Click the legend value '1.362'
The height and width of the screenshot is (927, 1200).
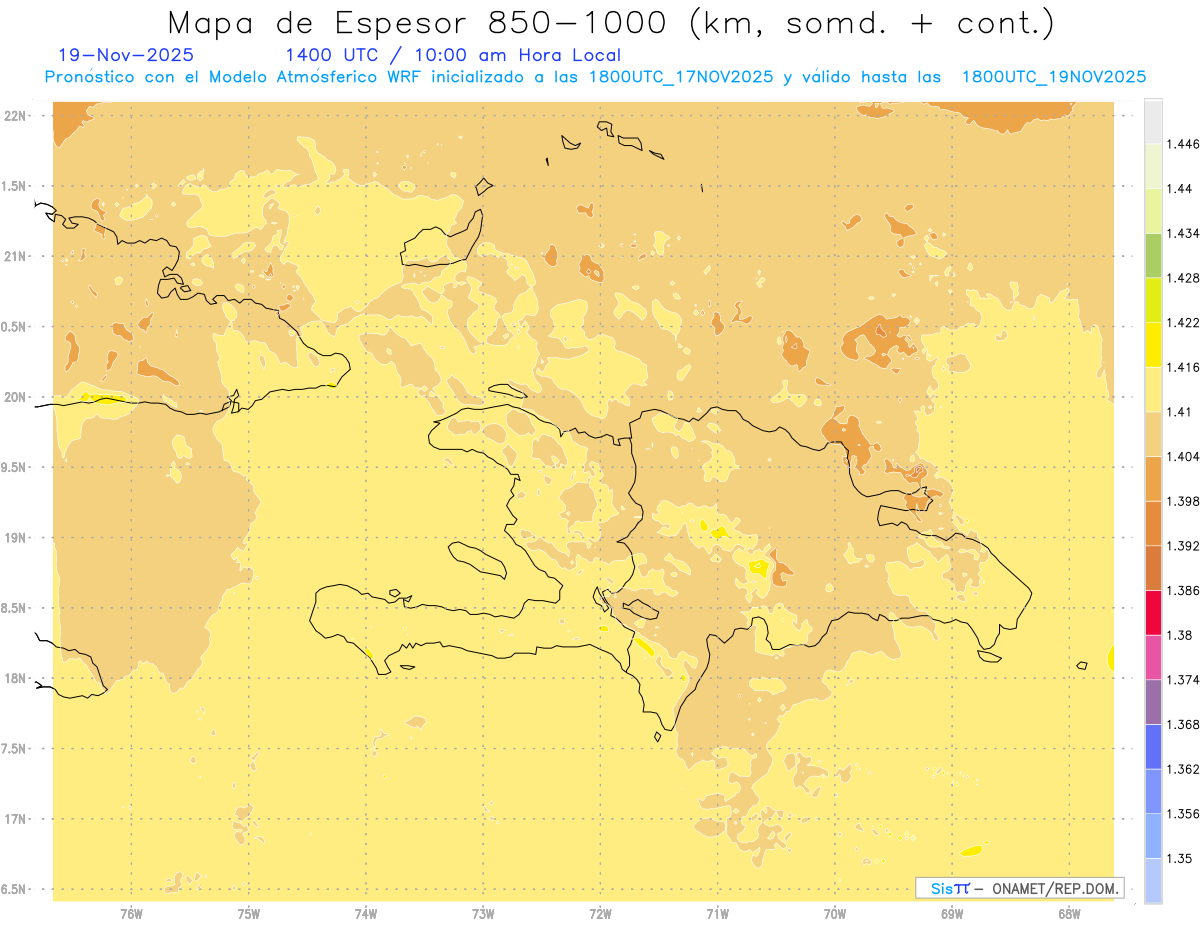point(1183,769)
